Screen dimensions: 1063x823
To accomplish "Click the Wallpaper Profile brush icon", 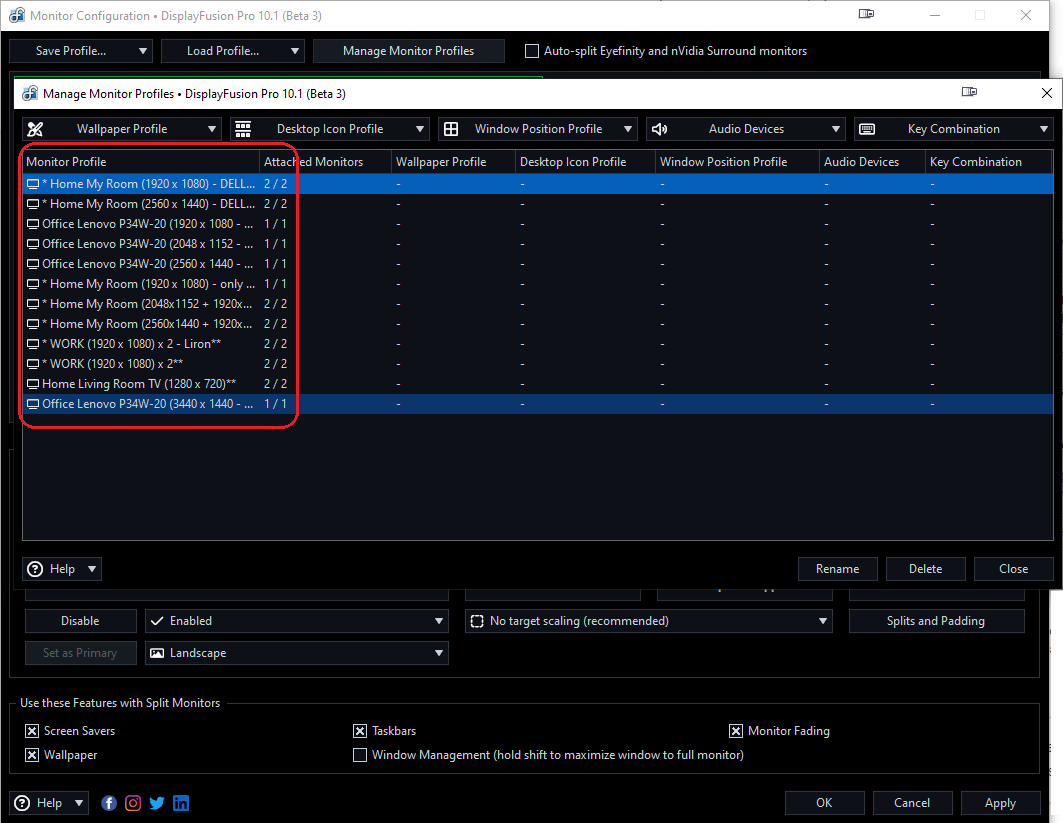I will coord(35,129).
